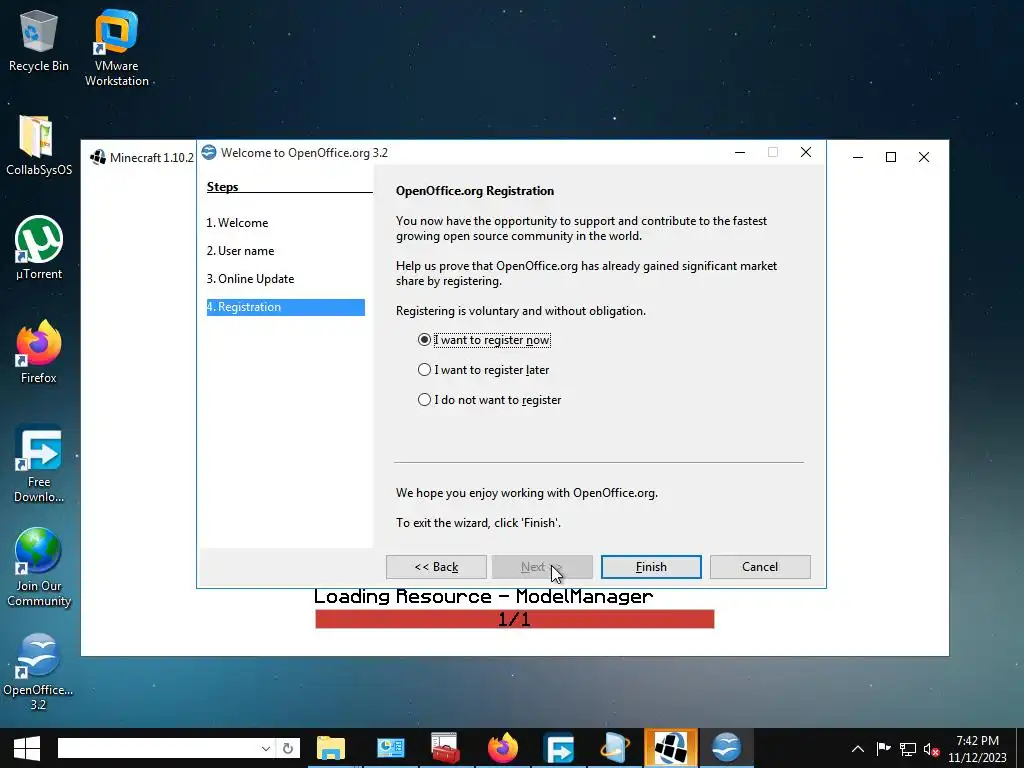Open the Control Panel taskbar icon

[x=391, y=748]
